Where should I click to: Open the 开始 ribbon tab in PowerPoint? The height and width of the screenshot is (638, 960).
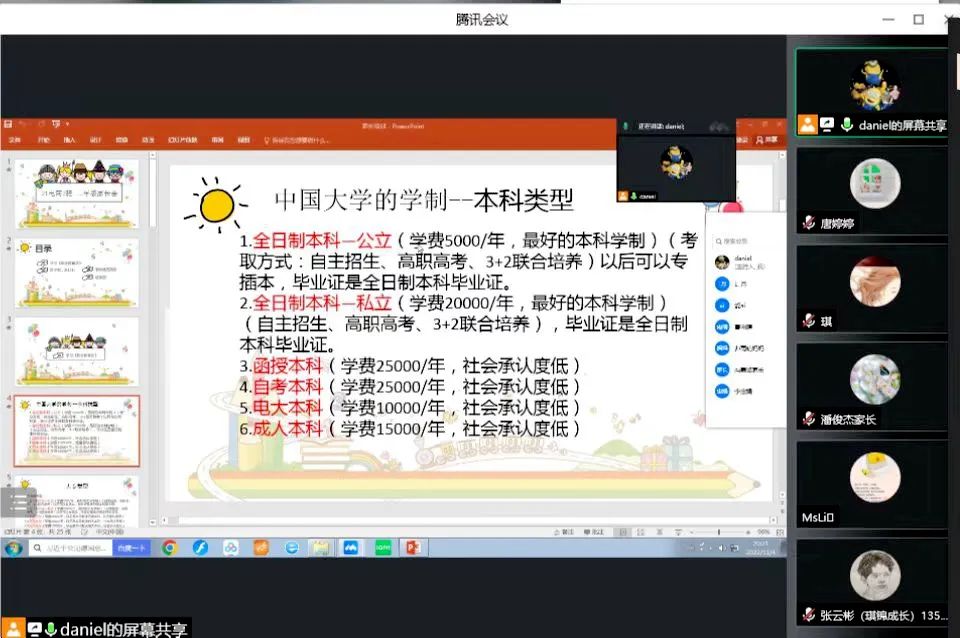(43, 140)
